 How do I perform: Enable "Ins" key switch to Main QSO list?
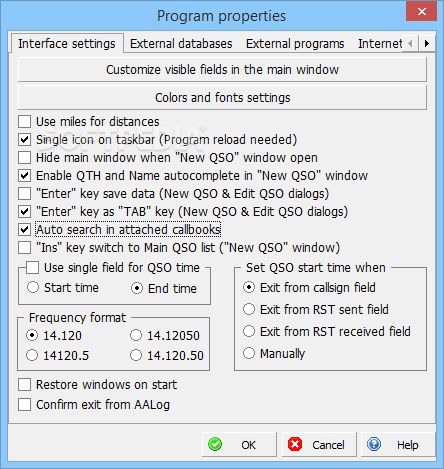(25, 248)
